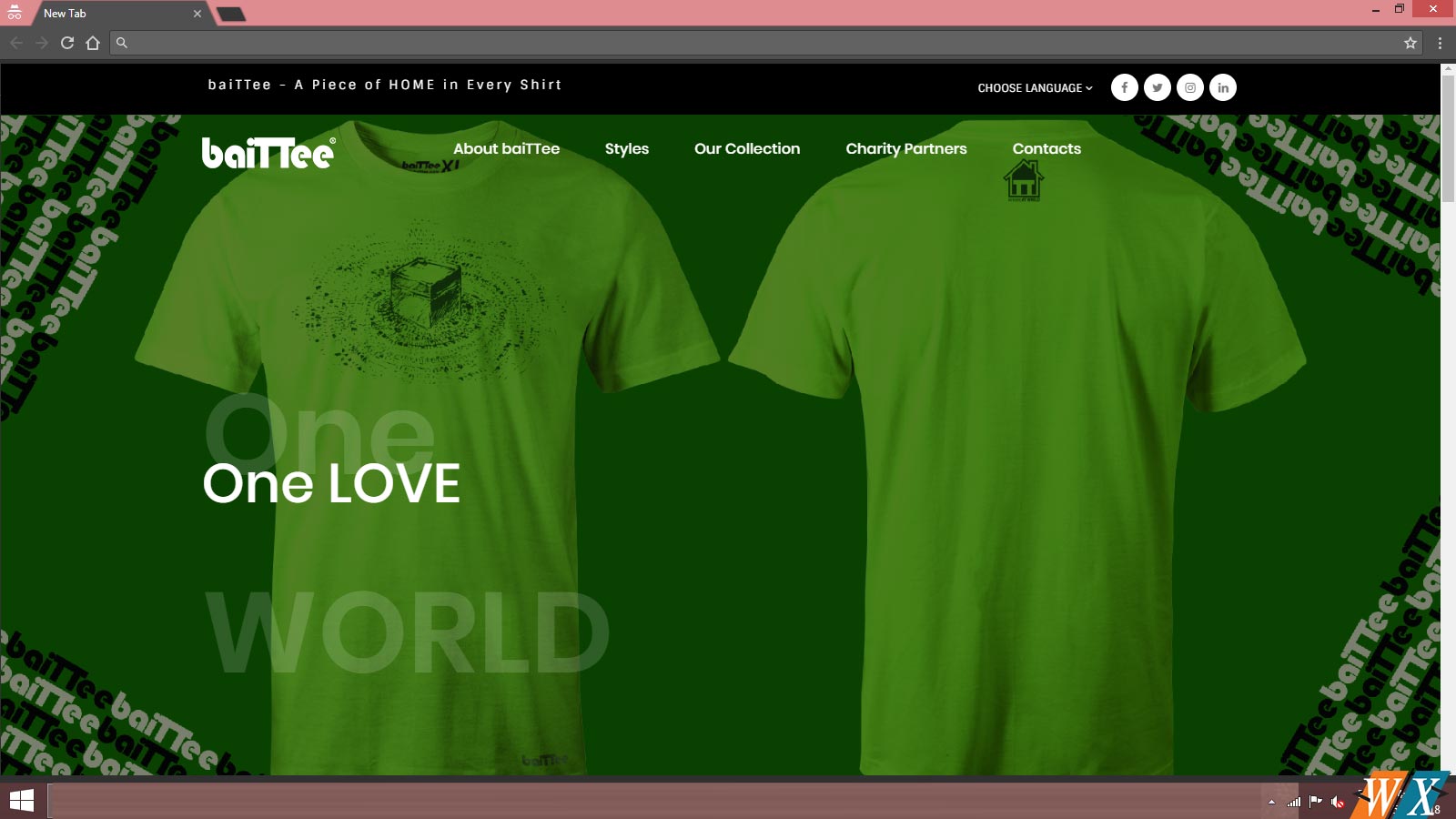1456x819 pixels.
Task: Click the house logo on back-view shirt
Action: coord(1024,180)
